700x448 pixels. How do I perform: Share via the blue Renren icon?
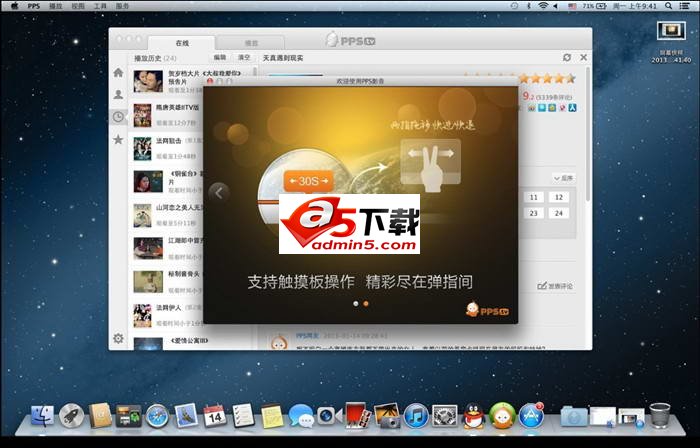point(572,108)
